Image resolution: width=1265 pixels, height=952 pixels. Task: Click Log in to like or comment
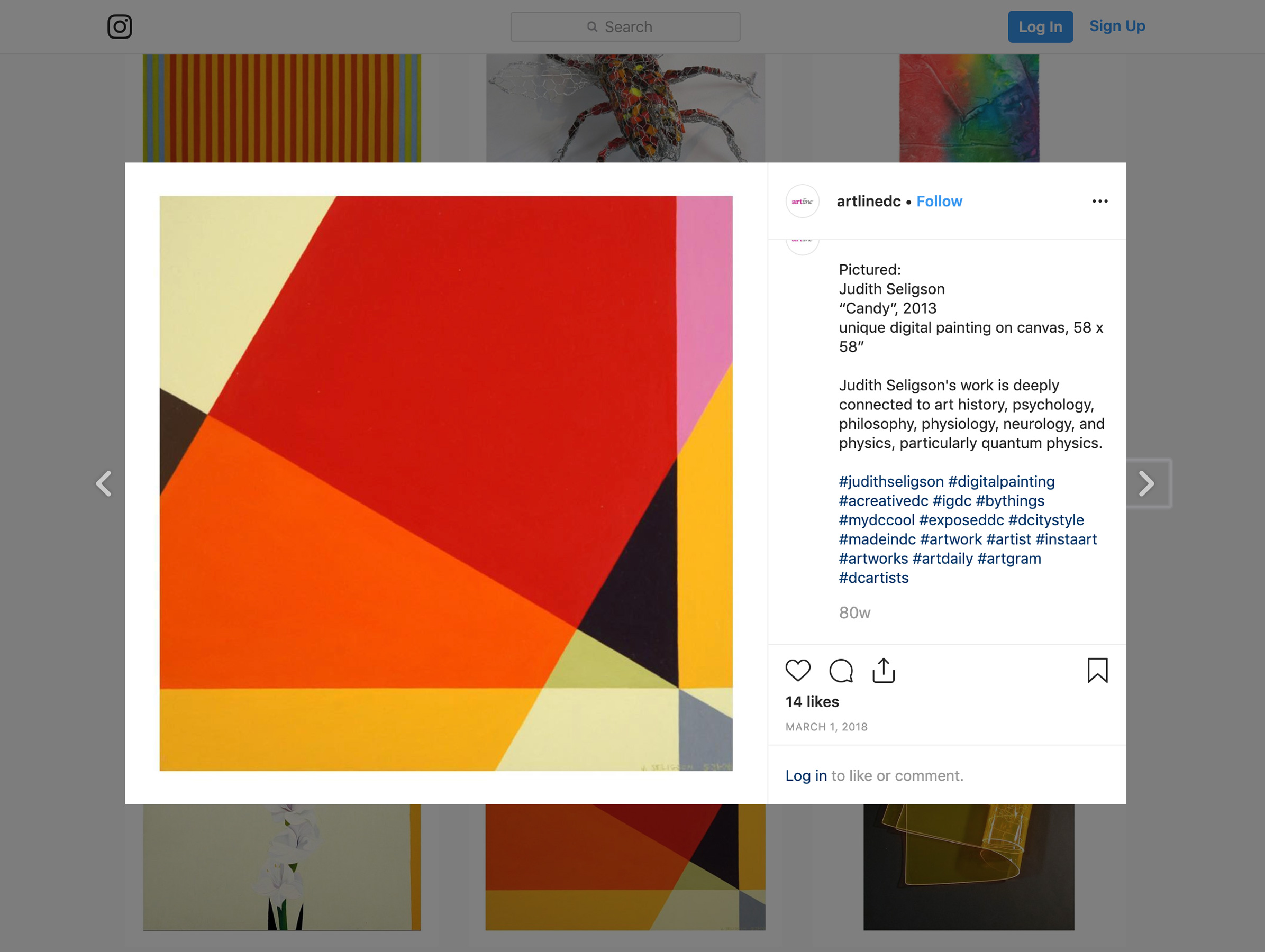pos(806,775)
